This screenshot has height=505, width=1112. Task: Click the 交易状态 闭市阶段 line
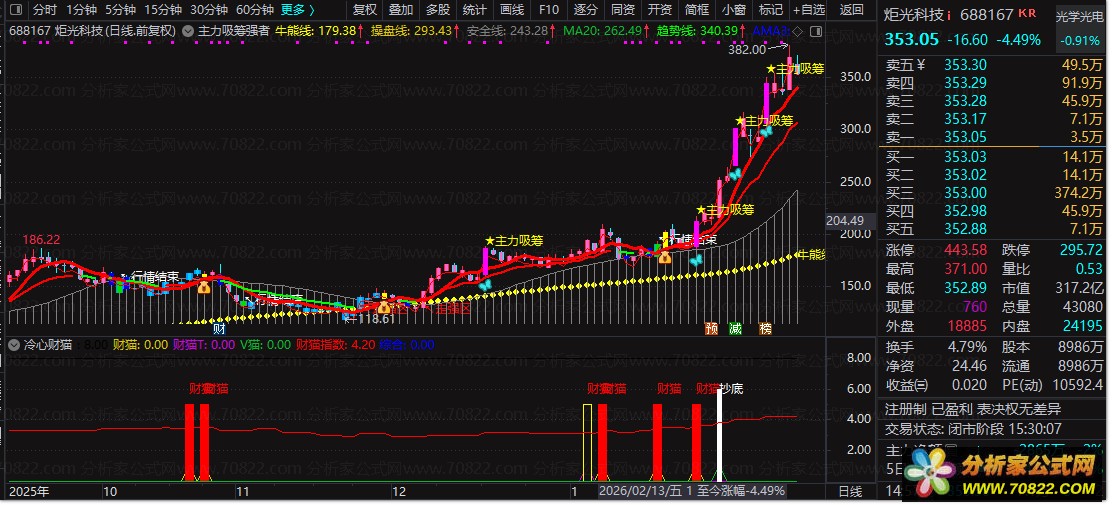click(x=974, y=429)
